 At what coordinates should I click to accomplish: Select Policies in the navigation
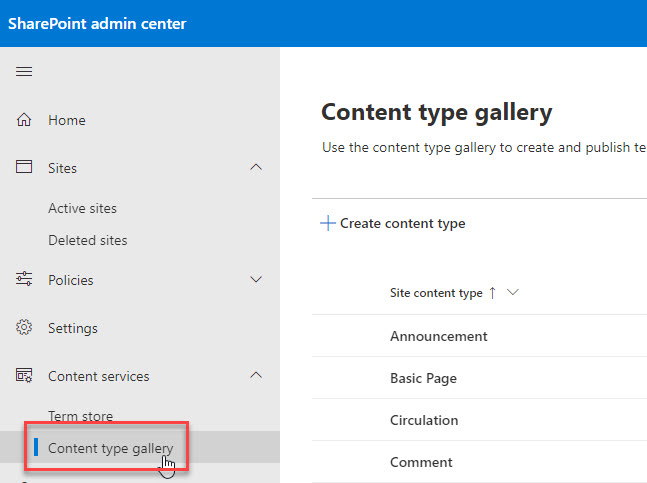click(x=71, y=280)
